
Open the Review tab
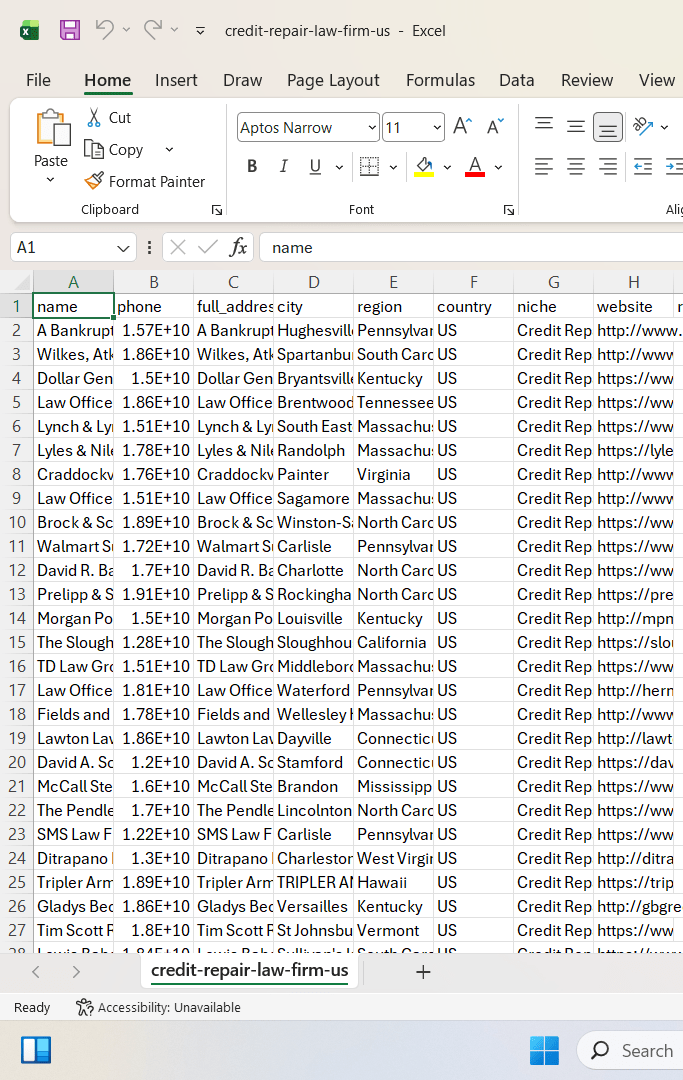click(x=587, y=81)
